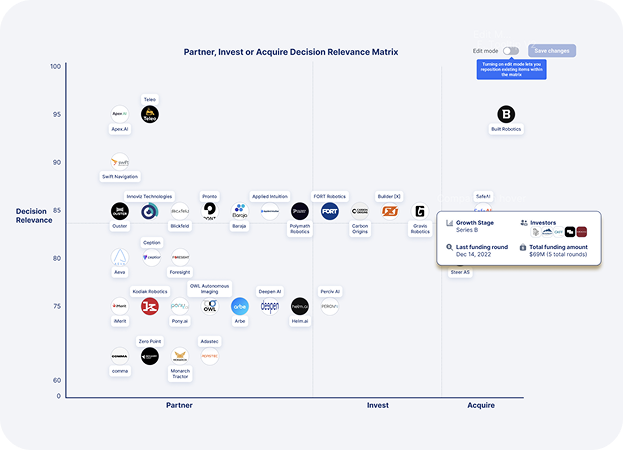Screen dimensions: 623x450
Task: Select the iMerit logo icon
Action: (120, 306)
